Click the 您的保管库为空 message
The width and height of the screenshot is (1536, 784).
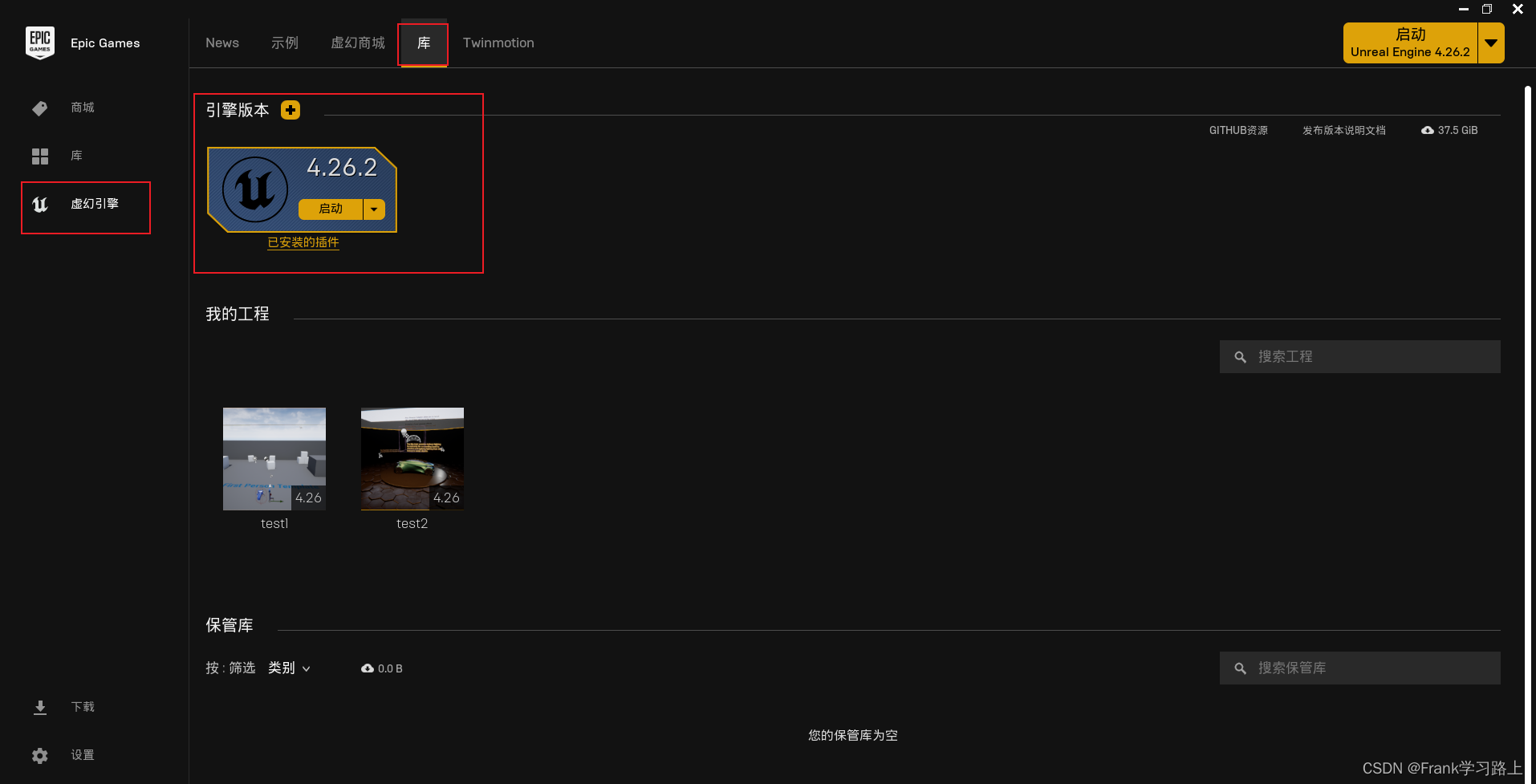tap(853, 736)
